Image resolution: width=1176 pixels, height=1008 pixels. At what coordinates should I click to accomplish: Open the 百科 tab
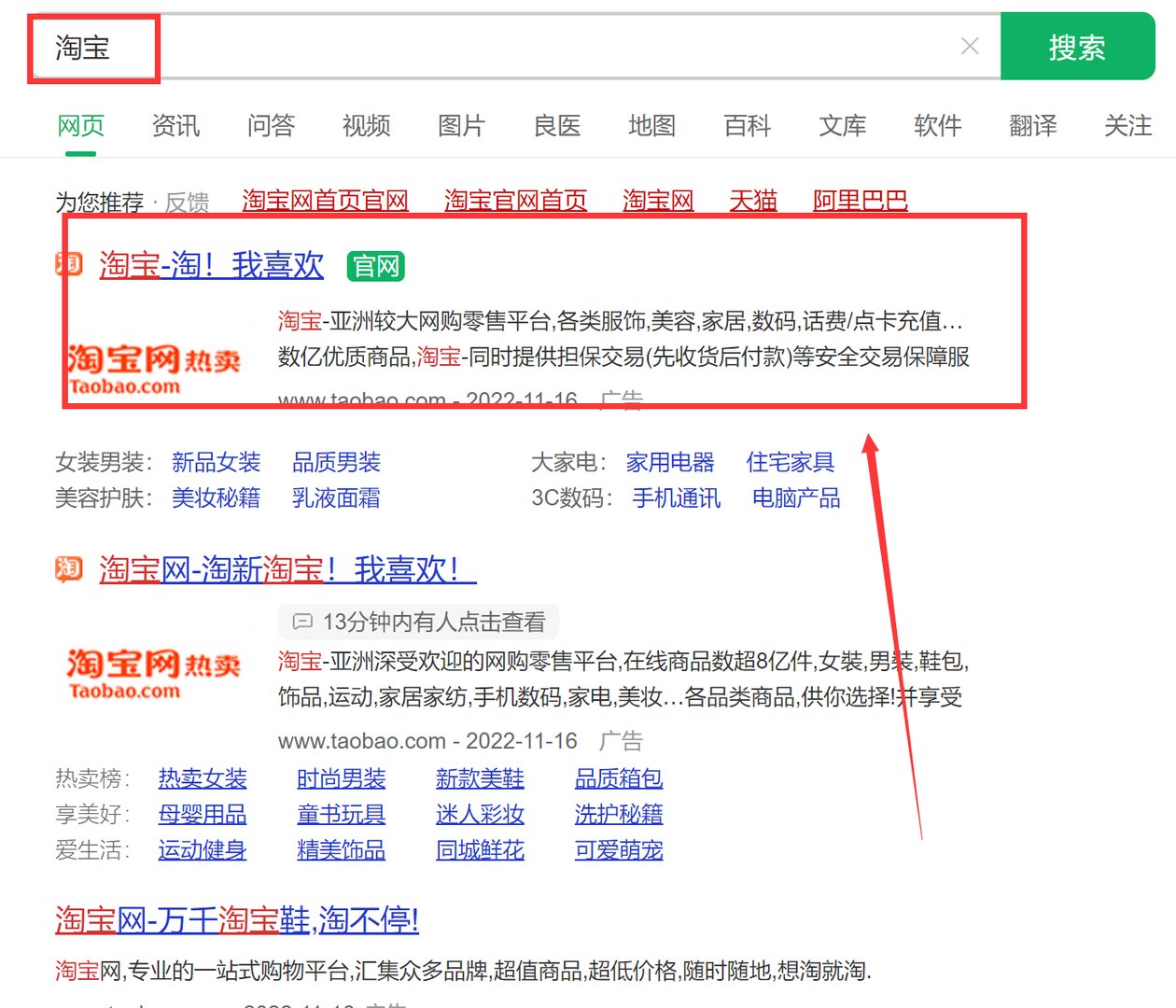click(x=746, y=126)
